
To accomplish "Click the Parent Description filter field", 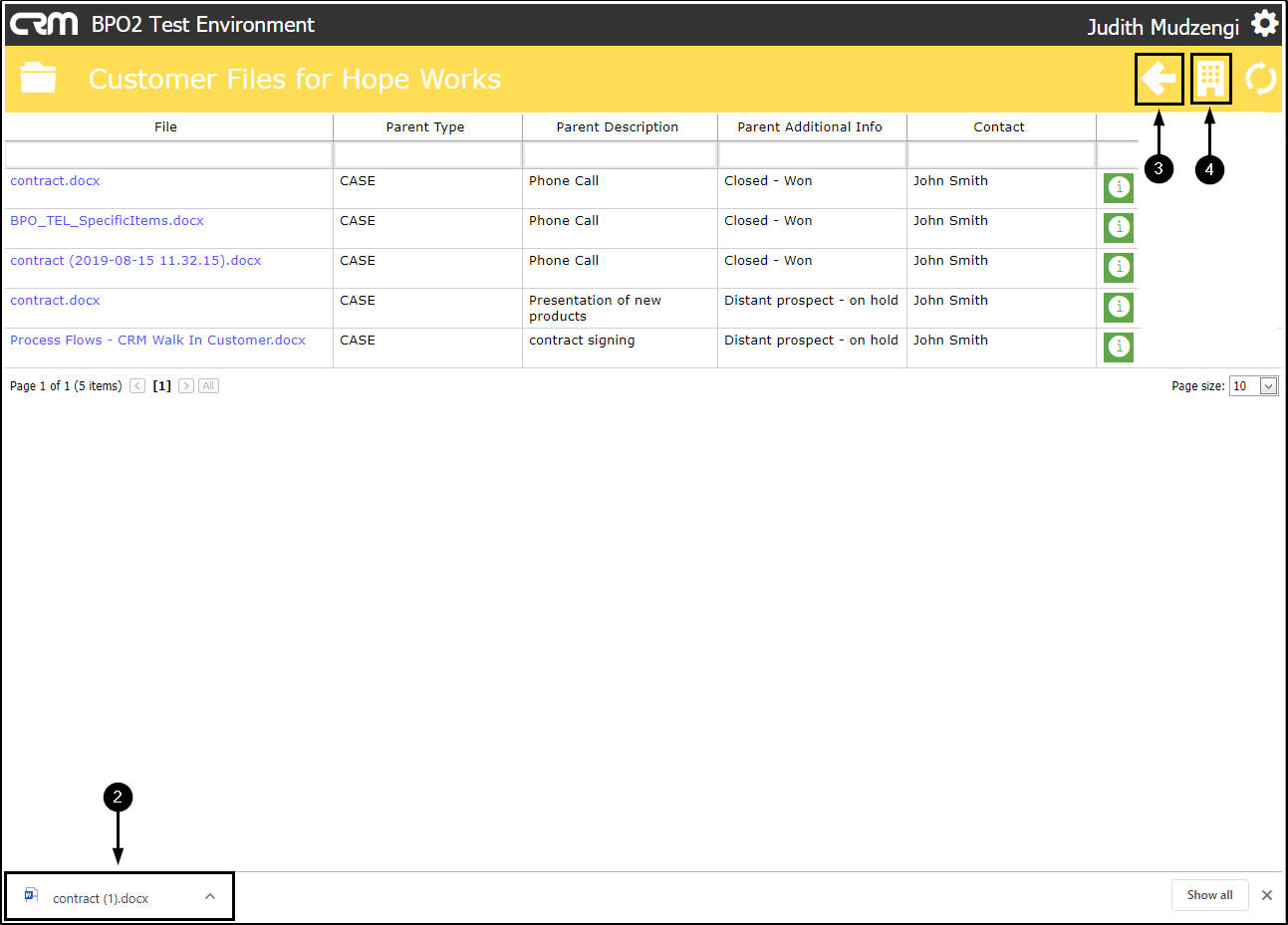I will point(619,155).
